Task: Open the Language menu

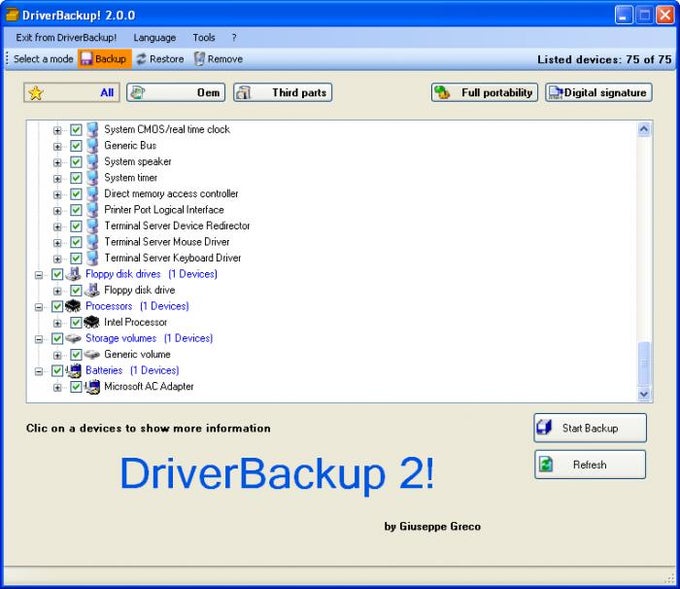Action: (x=154, y=38)
